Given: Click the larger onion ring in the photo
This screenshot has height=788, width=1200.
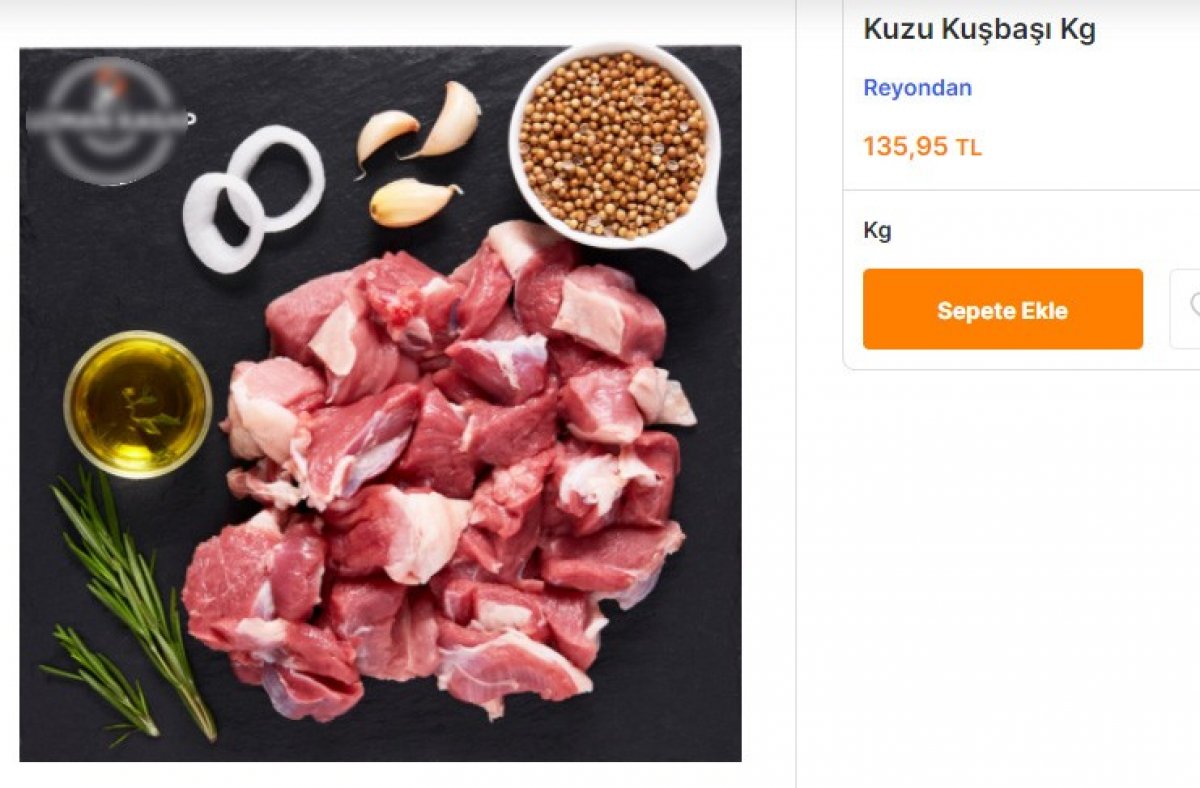Looking at the screenshot, I should coord(277,178).
